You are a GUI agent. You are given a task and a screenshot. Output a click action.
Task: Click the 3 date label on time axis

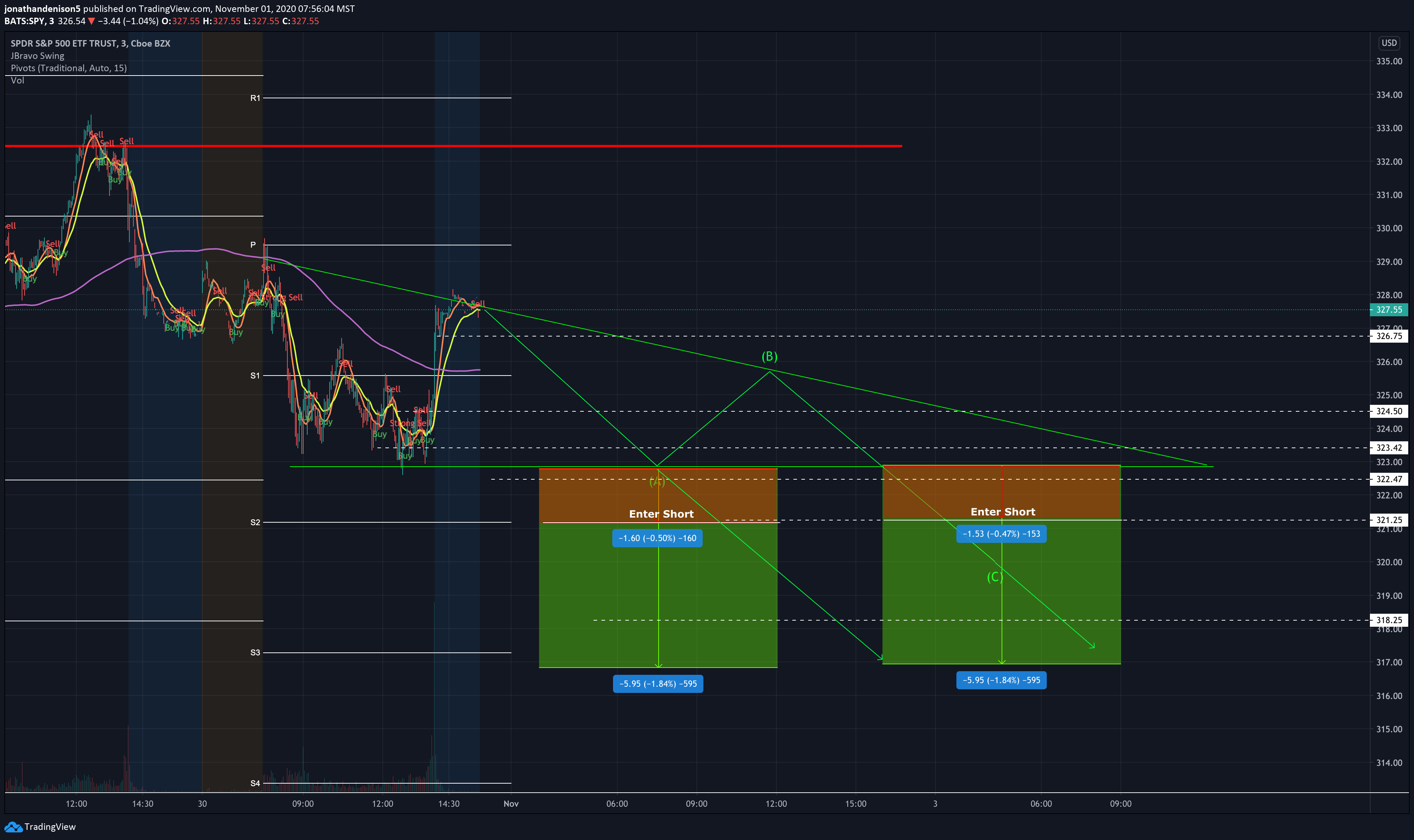click(935, 804)
